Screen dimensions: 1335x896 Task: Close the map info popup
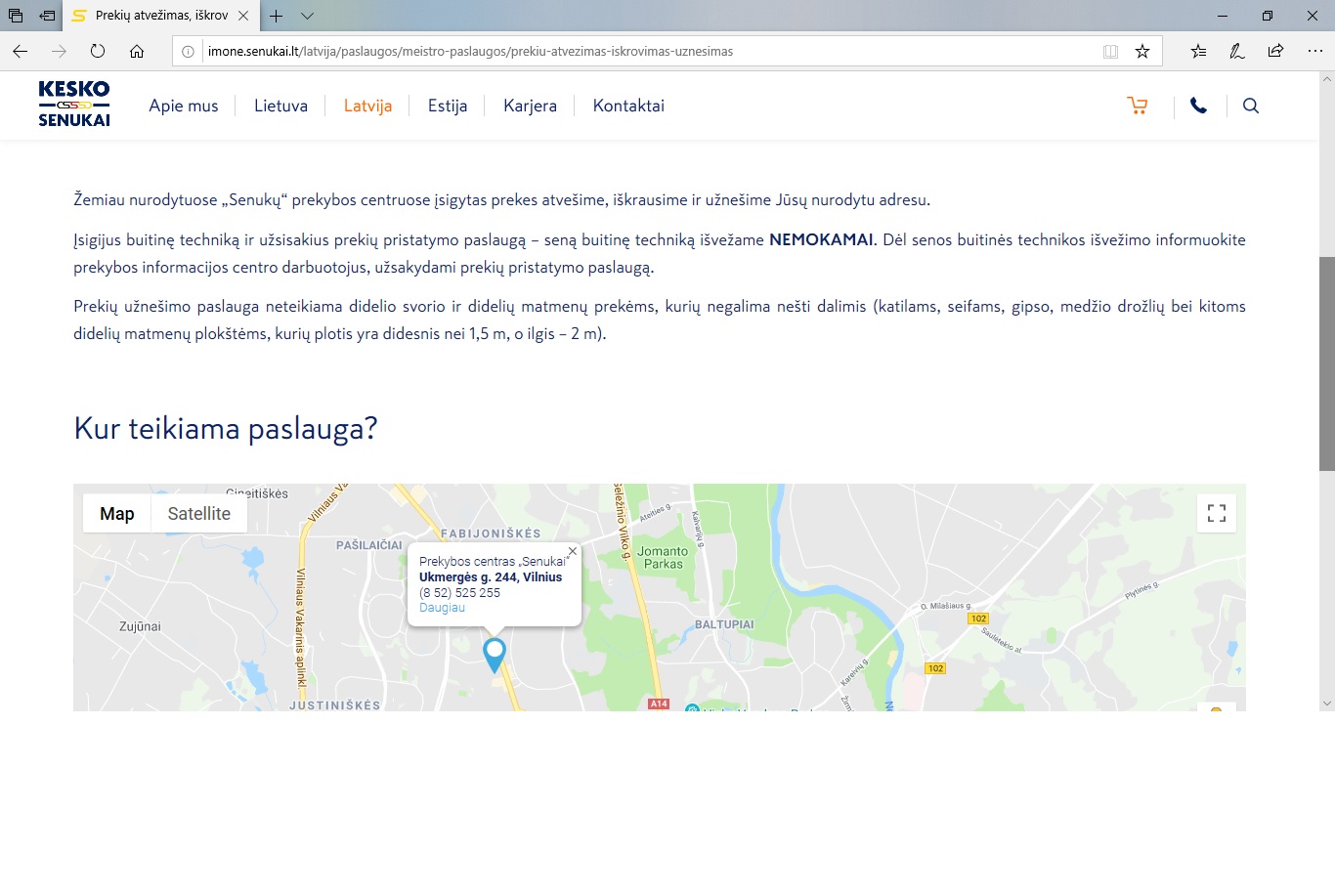pyautogui.click(x=573, y=552)
